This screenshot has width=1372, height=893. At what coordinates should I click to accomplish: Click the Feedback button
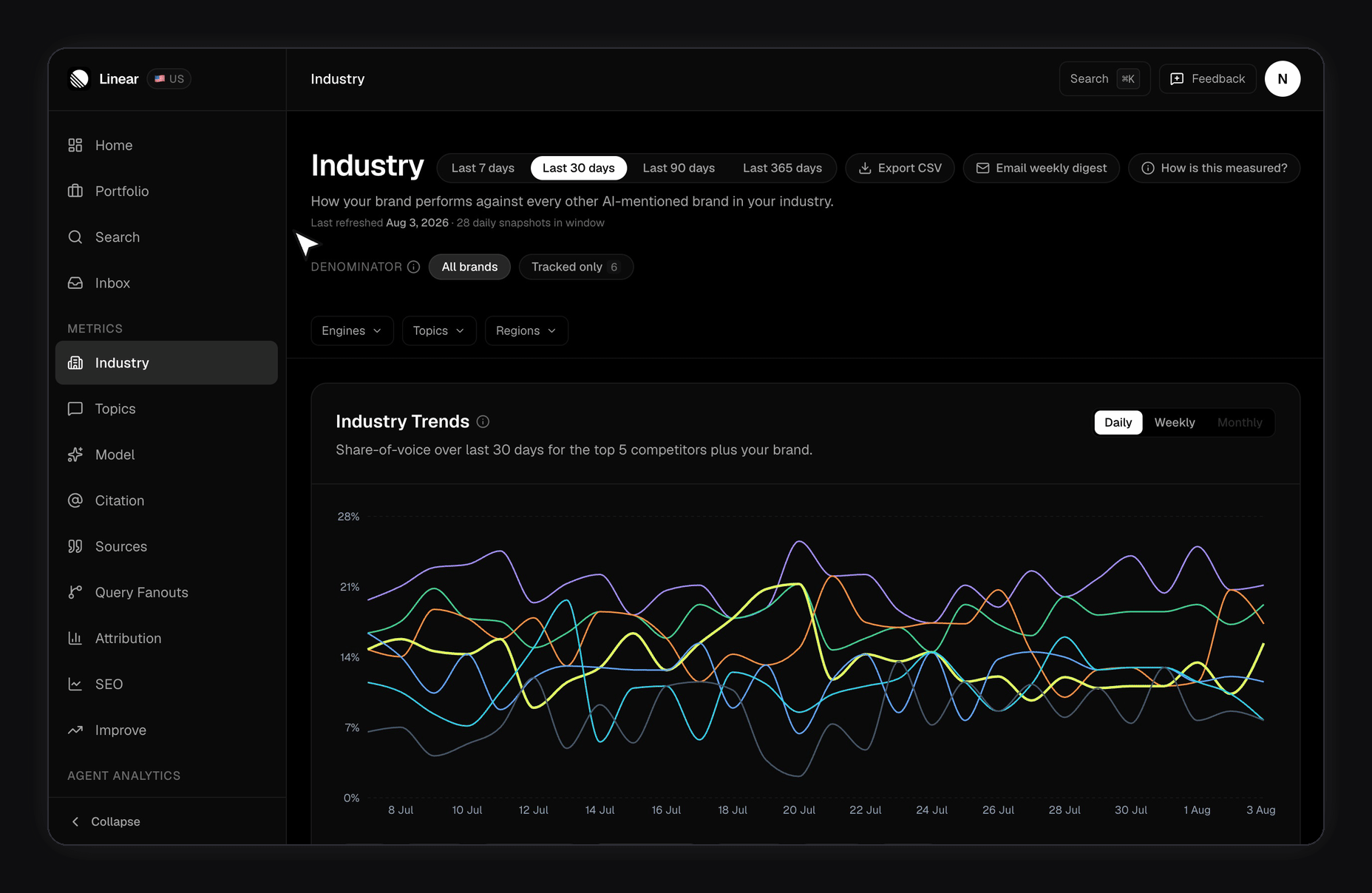(x=1208, y=79)
